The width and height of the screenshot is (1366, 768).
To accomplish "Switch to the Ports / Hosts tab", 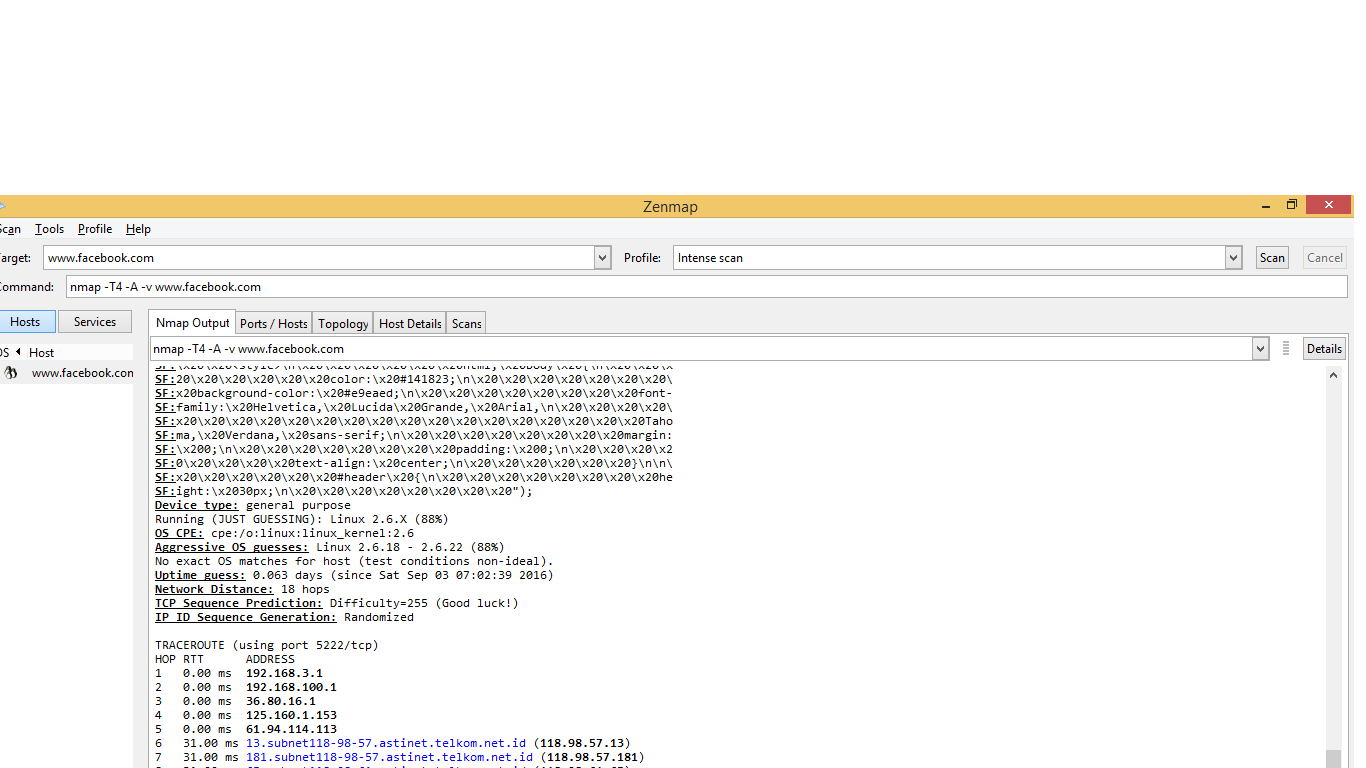I will pos(273,322).
